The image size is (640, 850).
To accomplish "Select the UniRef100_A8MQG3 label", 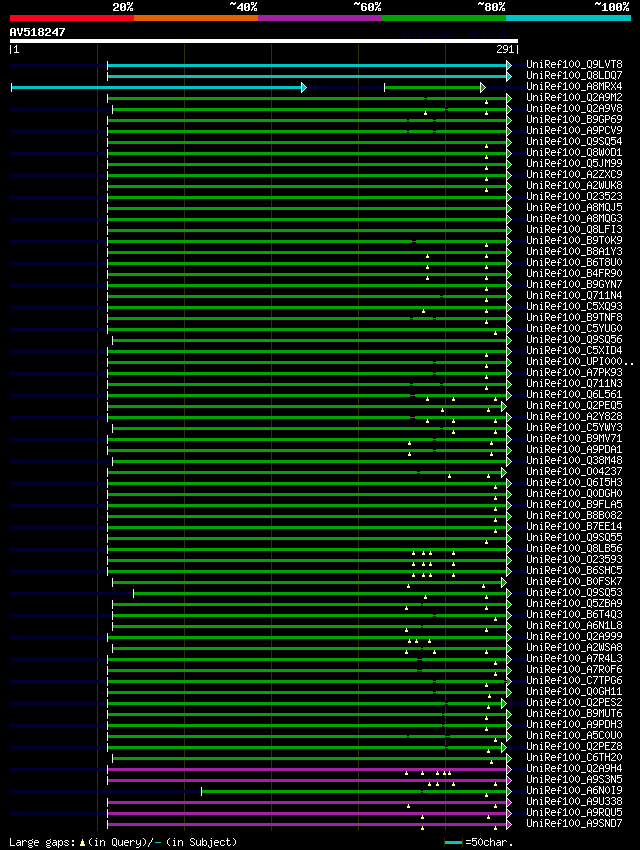I will point(574,218).
